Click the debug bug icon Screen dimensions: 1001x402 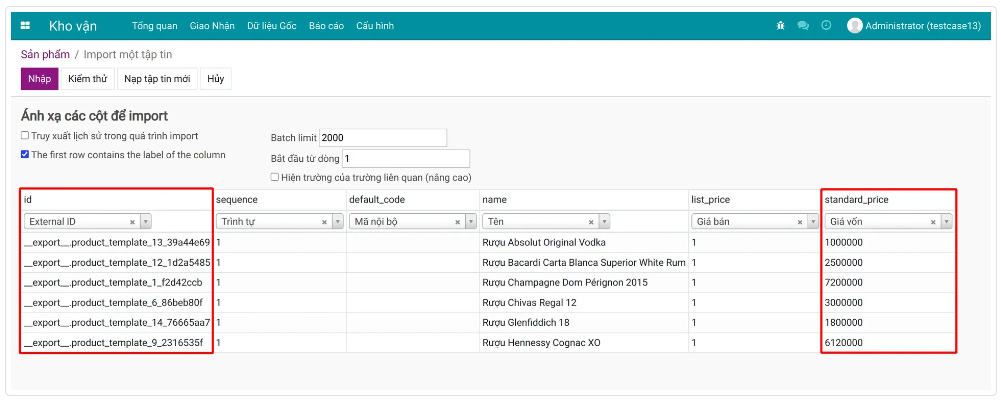pos(780,26)
